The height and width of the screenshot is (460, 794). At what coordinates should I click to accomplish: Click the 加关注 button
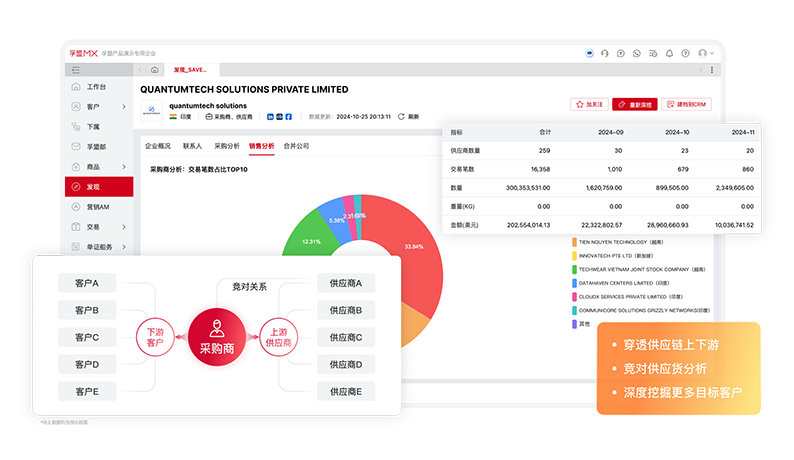tap(589, 104)
